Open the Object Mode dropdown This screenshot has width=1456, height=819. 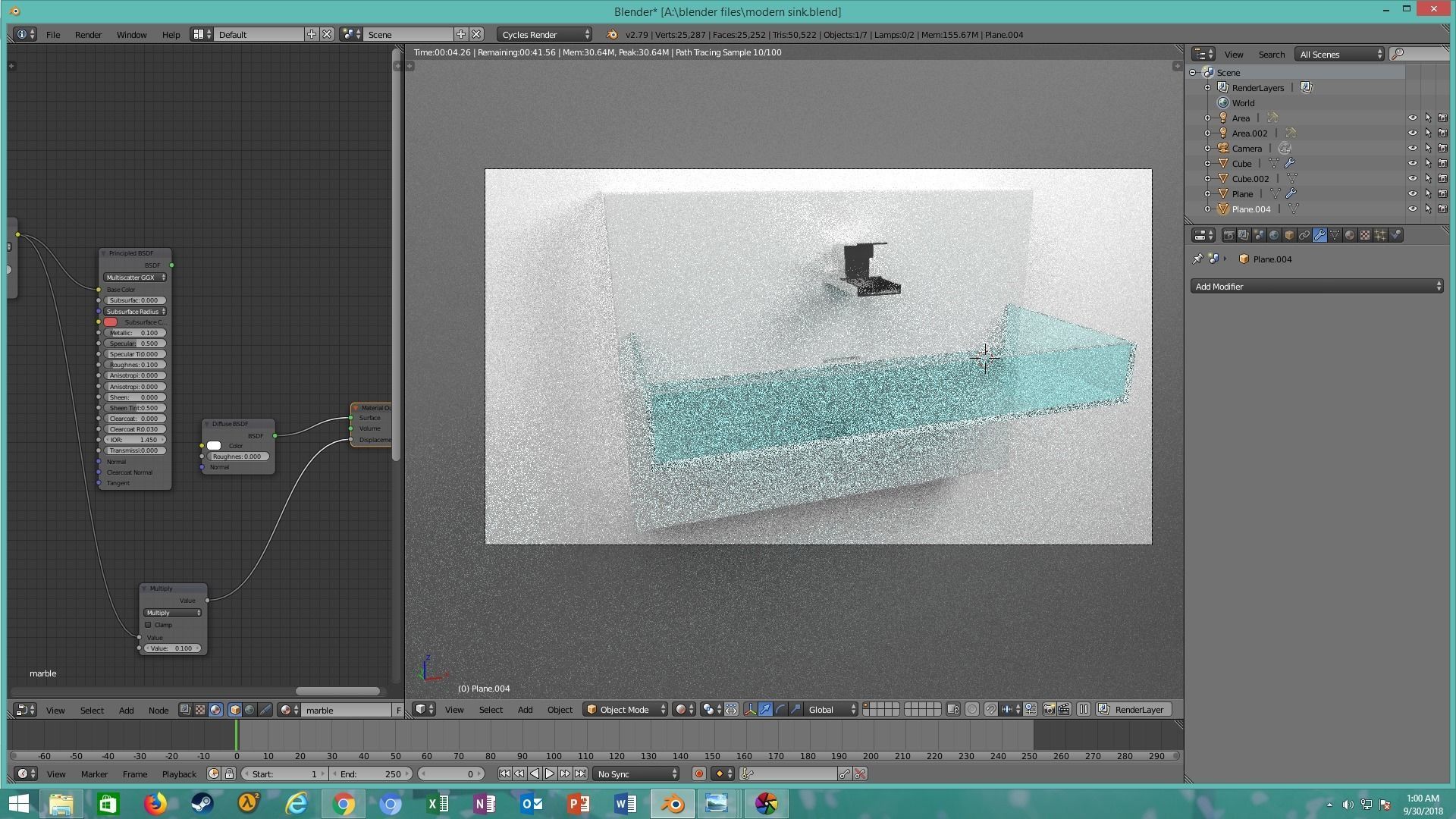coord(625,709)
